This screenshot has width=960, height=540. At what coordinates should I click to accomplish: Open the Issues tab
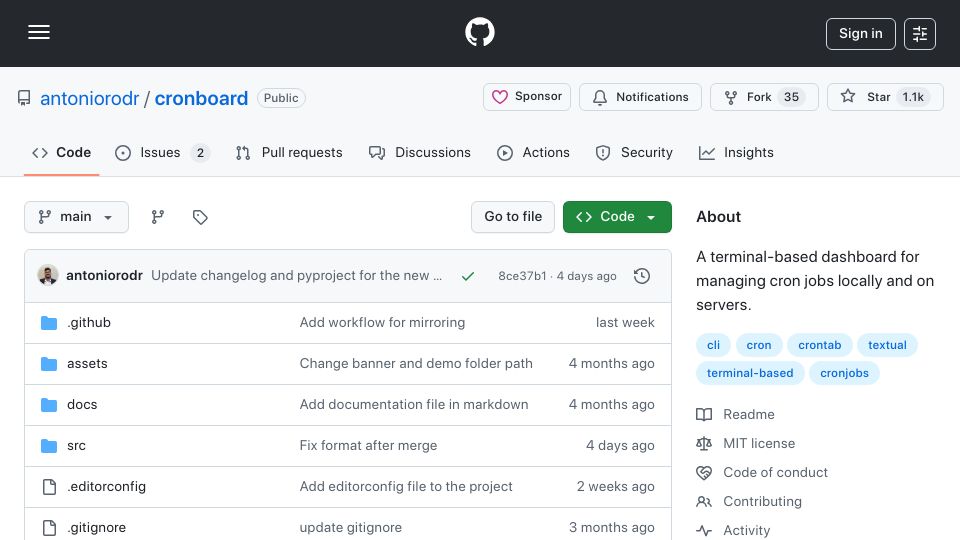pyautogui.click(x=162, y=152)
